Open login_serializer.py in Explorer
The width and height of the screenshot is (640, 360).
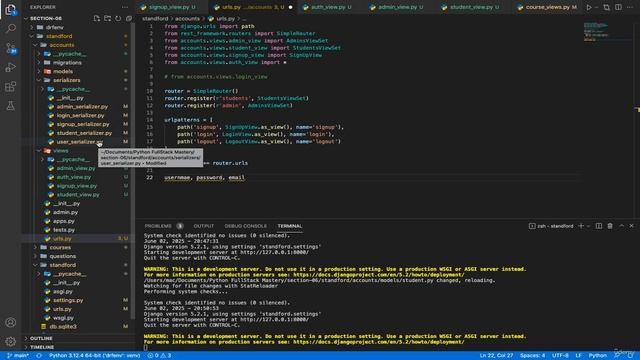coord(80,116)
